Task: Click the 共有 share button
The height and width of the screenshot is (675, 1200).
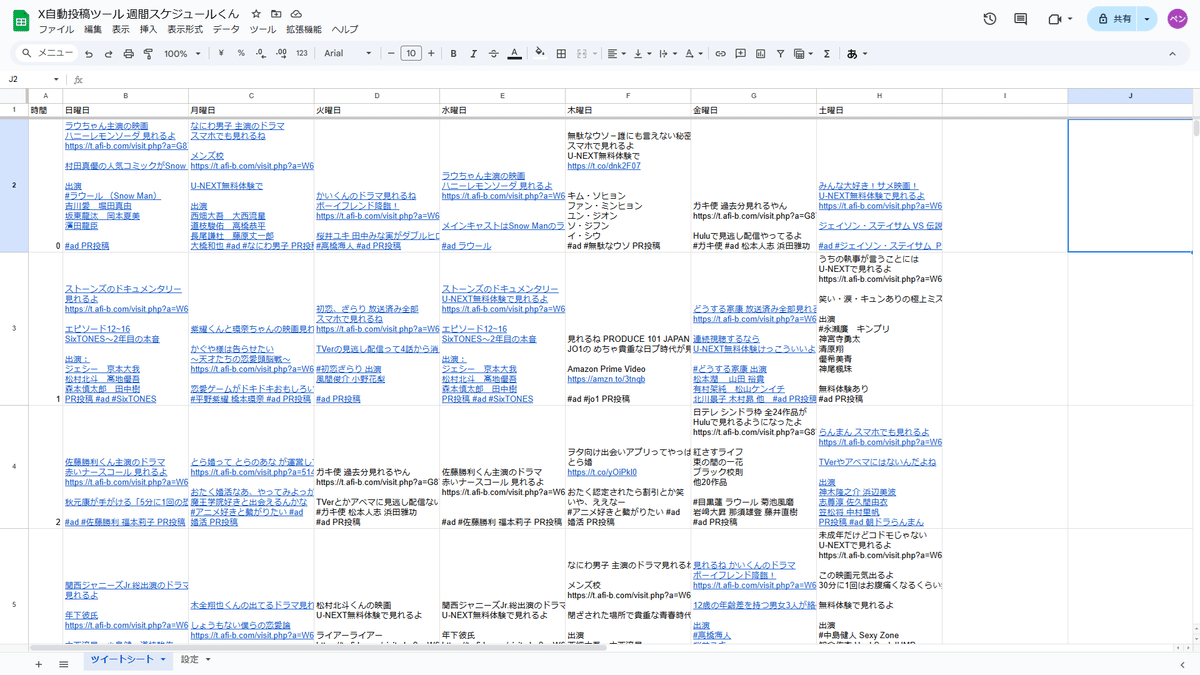Action: click(1112, 19)
